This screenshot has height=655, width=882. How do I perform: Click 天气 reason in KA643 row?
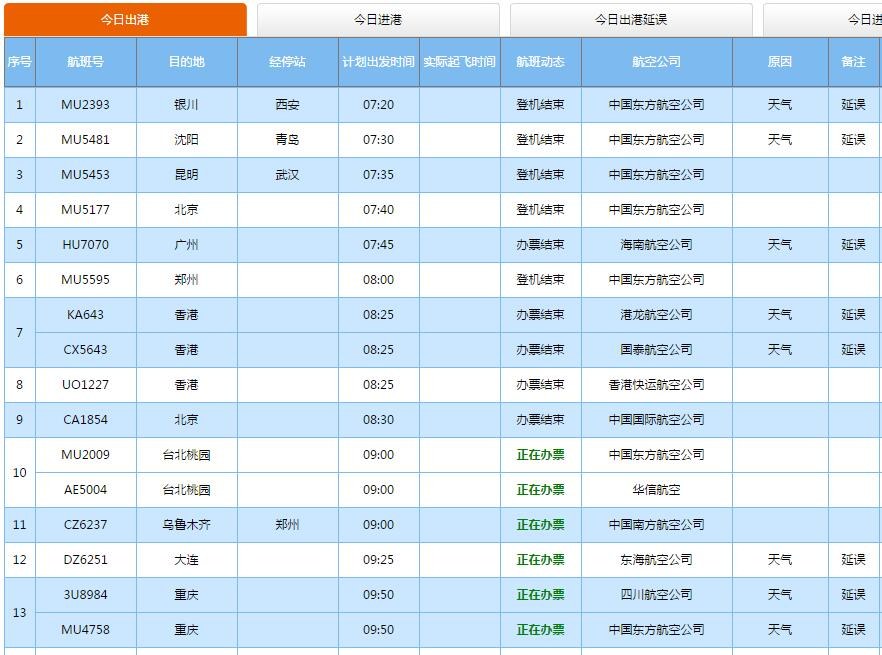780,315
